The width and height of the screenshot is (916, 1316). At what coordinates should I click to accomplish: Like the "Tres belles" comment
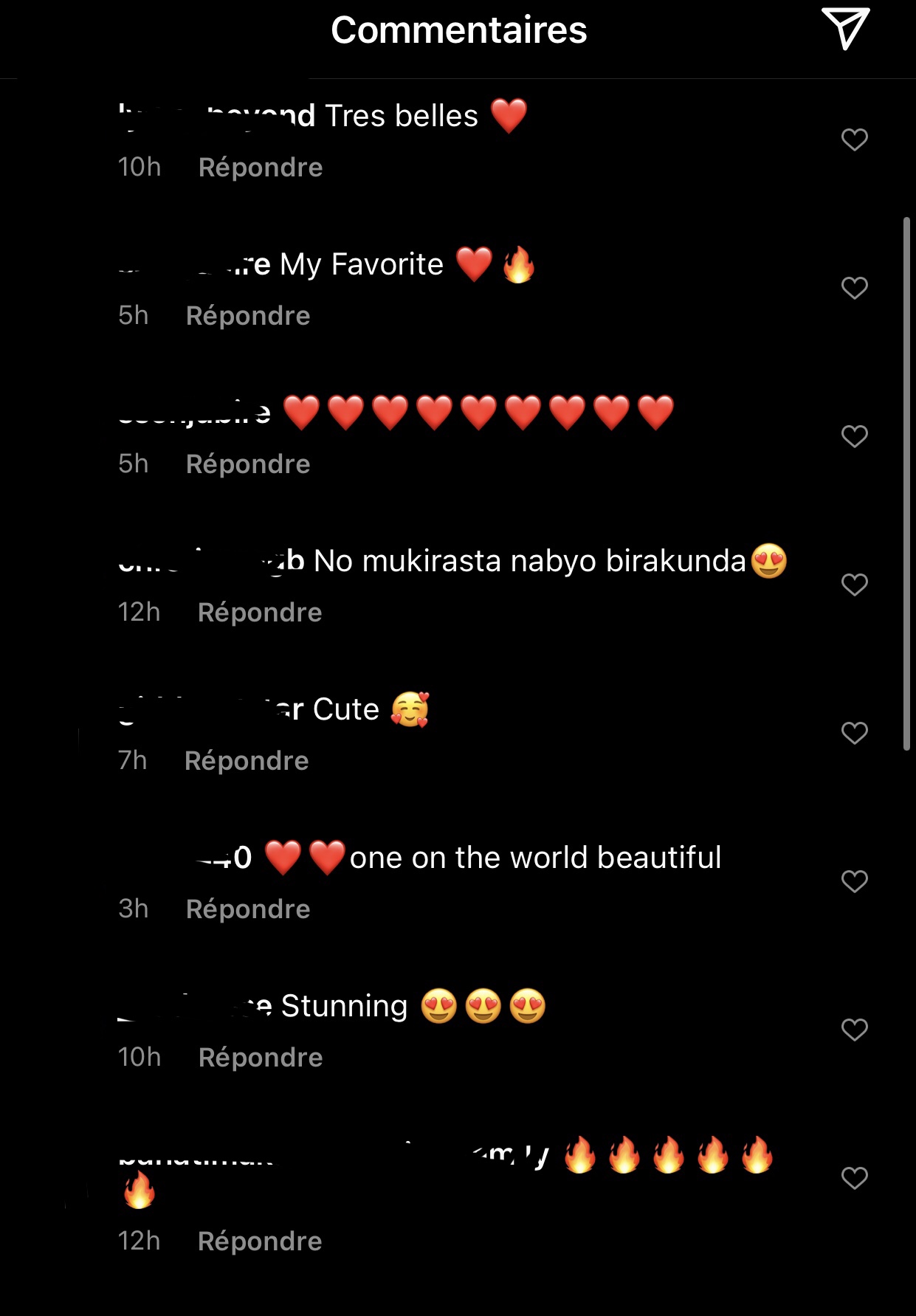coord(855,139)
